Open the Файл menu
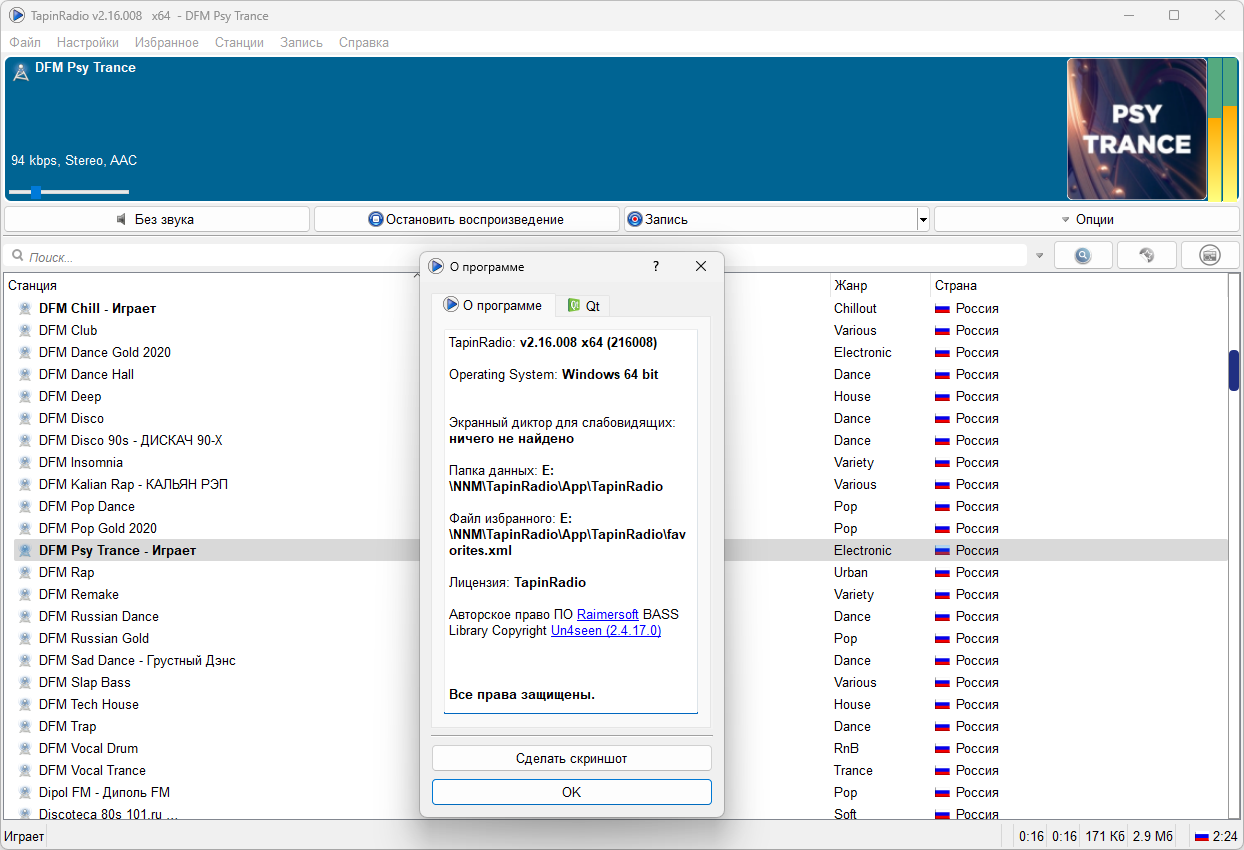Viewport: 1244px width, 850px height. pyautogui.click(x=25, y=42)
